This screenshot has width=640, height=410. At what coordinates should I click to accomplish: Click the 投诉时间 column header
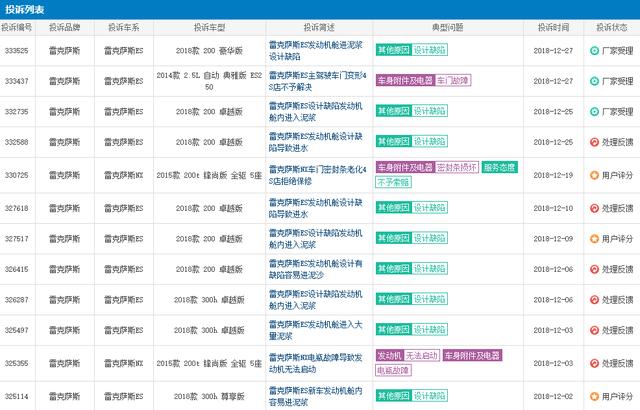[x=553, y=27]
